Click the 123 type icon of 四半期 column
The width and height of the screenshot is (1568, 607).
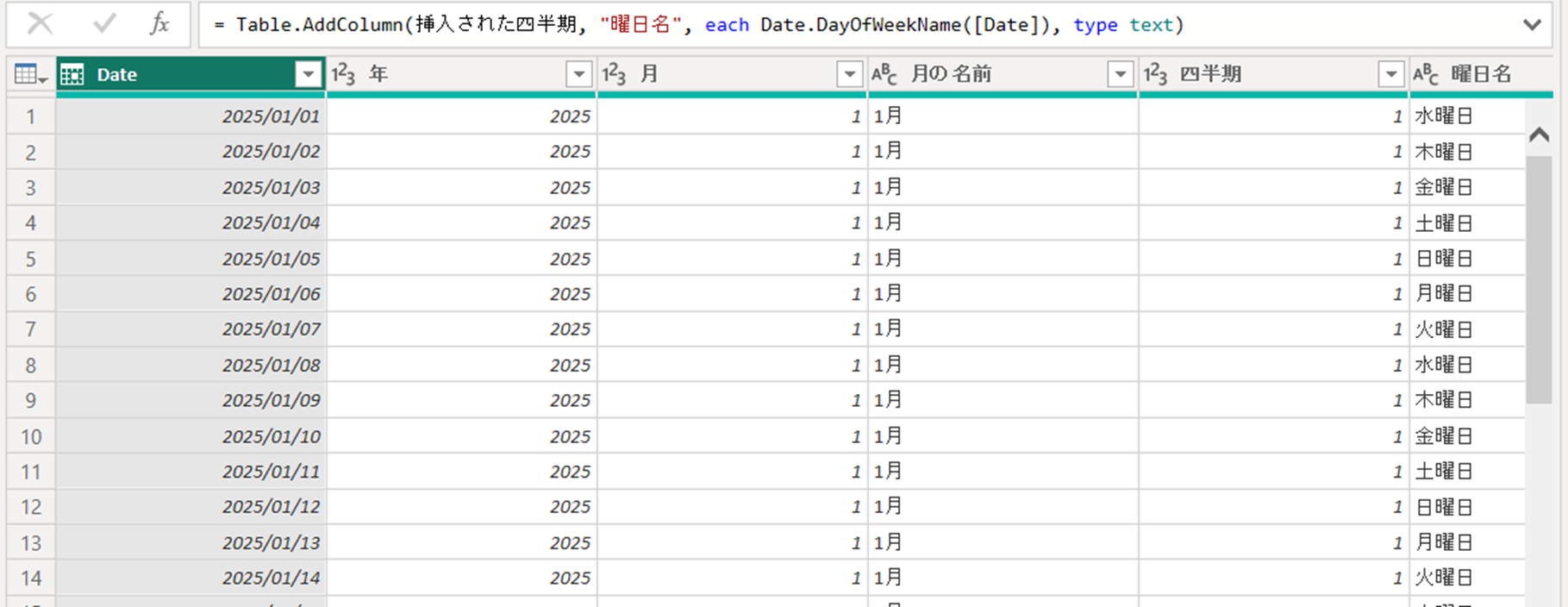tap(1155, 75)
